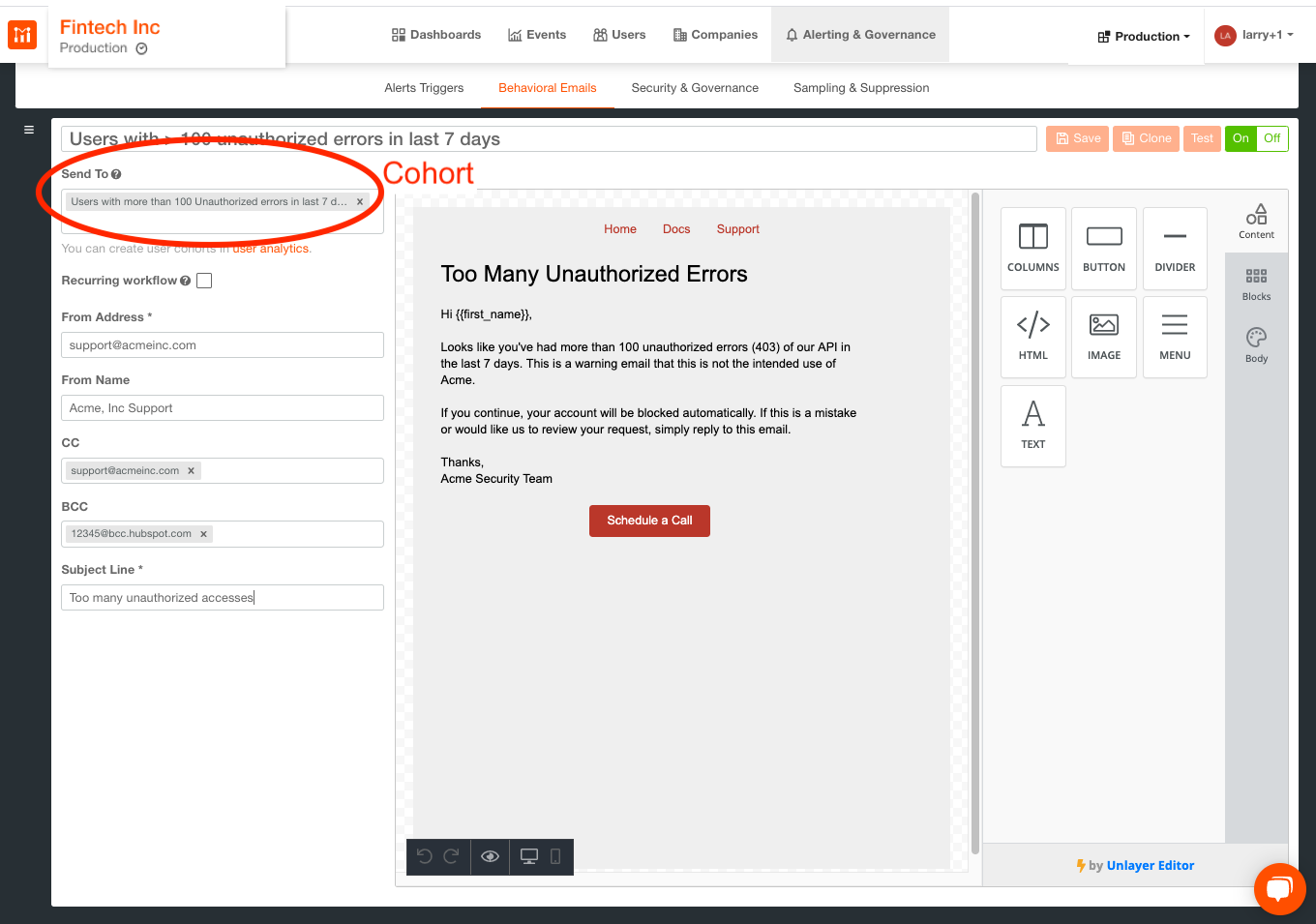Edit the From Name field
This screenshot has height=924, width=1316.
click(x=223, y=408)
